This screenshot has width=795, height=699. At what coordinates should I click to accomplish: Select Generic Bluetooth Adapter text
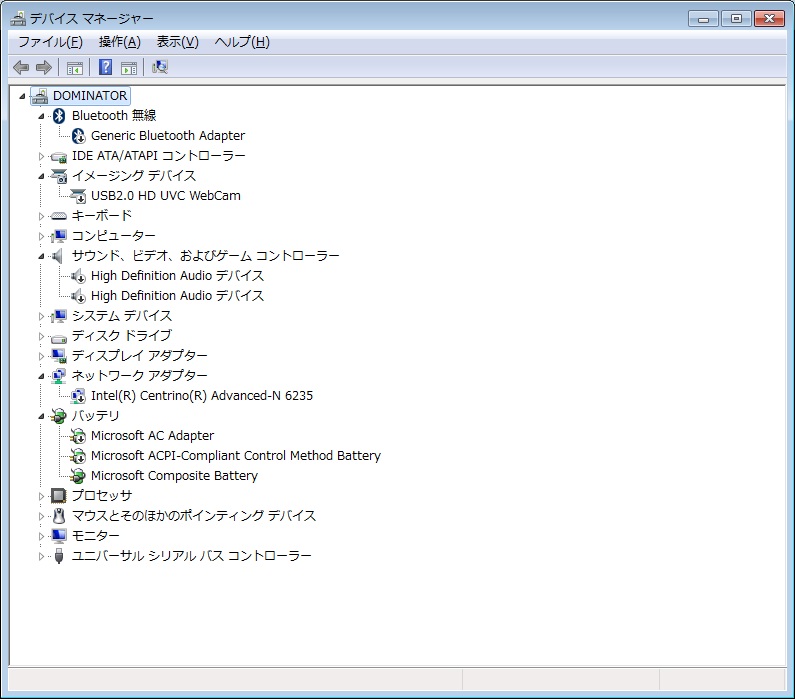[x=168, y=136]
